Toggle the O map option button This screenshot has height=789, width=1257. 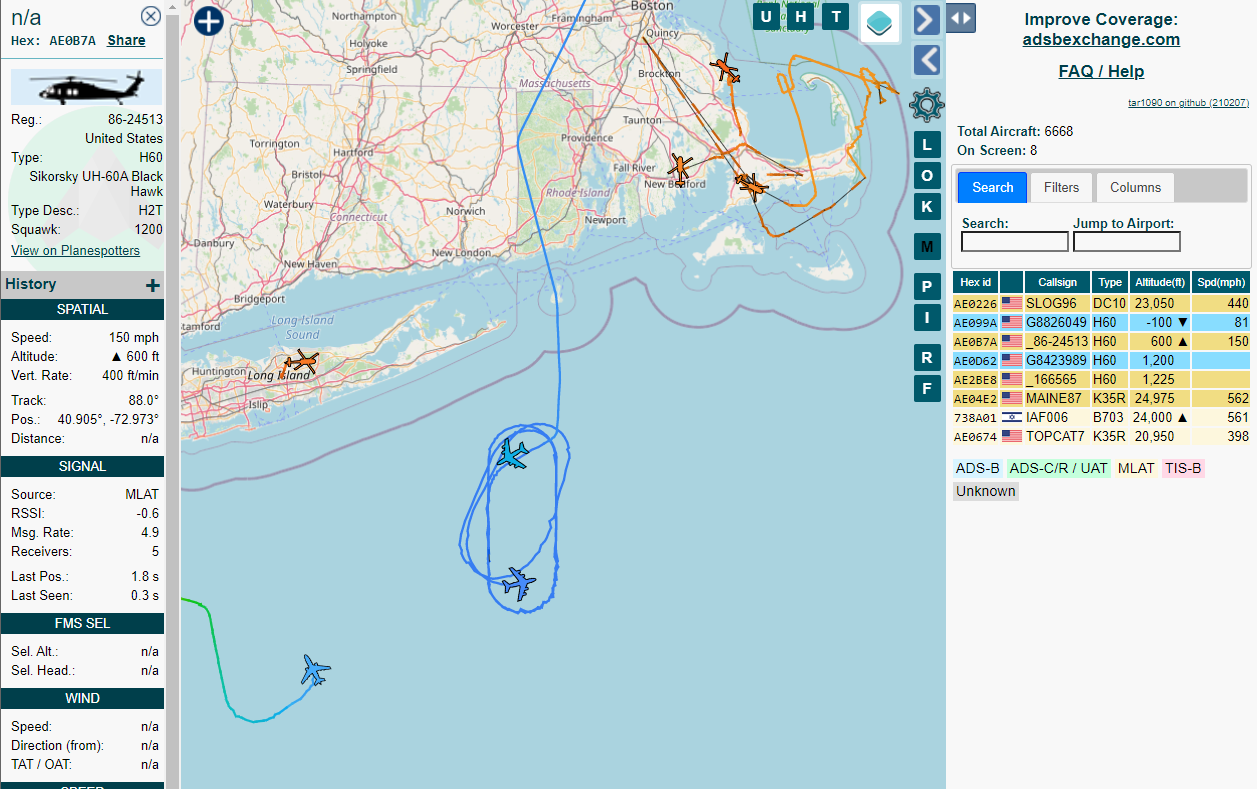[927, 176]
